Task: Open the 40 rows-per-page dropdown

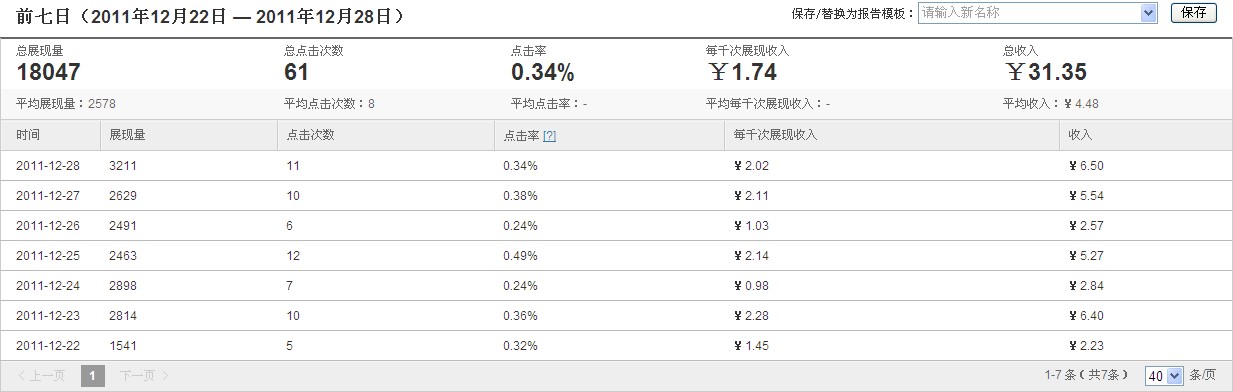Action: [x=1164, y=376]
